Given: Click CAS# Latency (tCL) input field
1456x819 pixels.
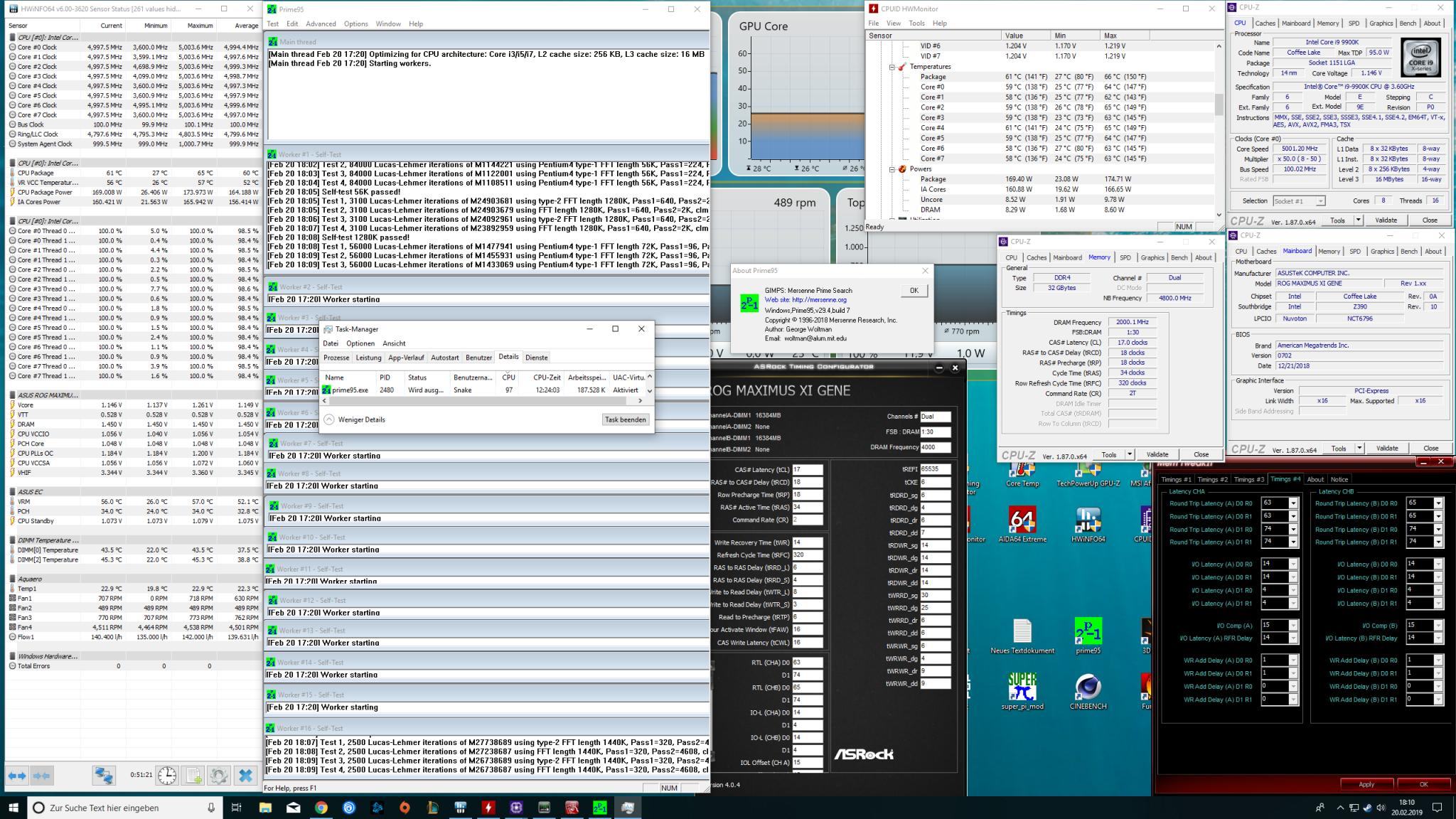Looking at the screenshot, I should [x=807, y=469].
